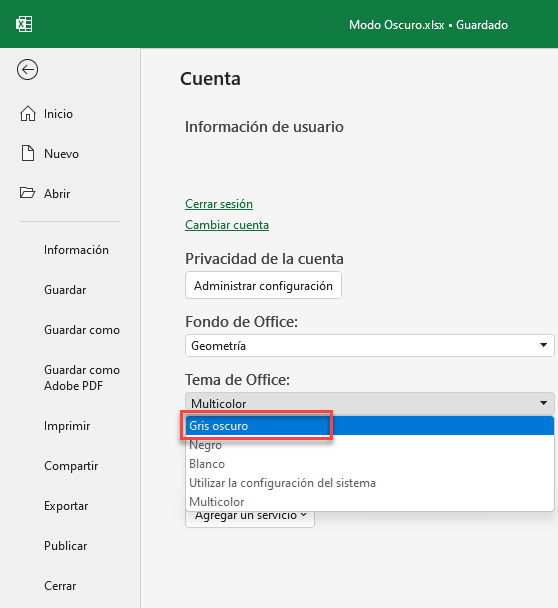Viewport: 558px width, 608px height.
Task: Select Guardar como Adobe PDF
Action: point(82,378)
